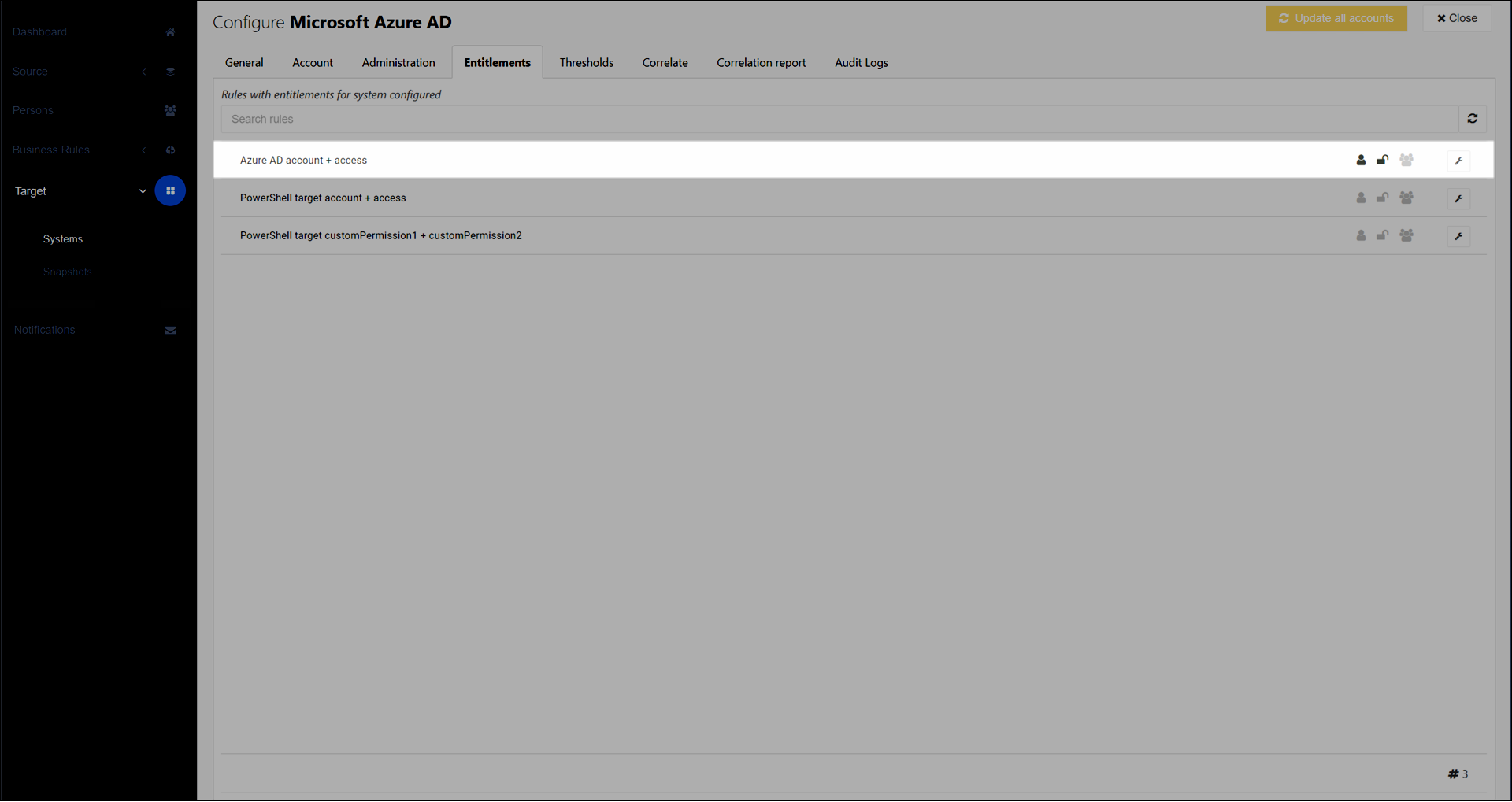
Task: Open wrench settings for Azure AD account rule
Action: [x=1458, y=161]
